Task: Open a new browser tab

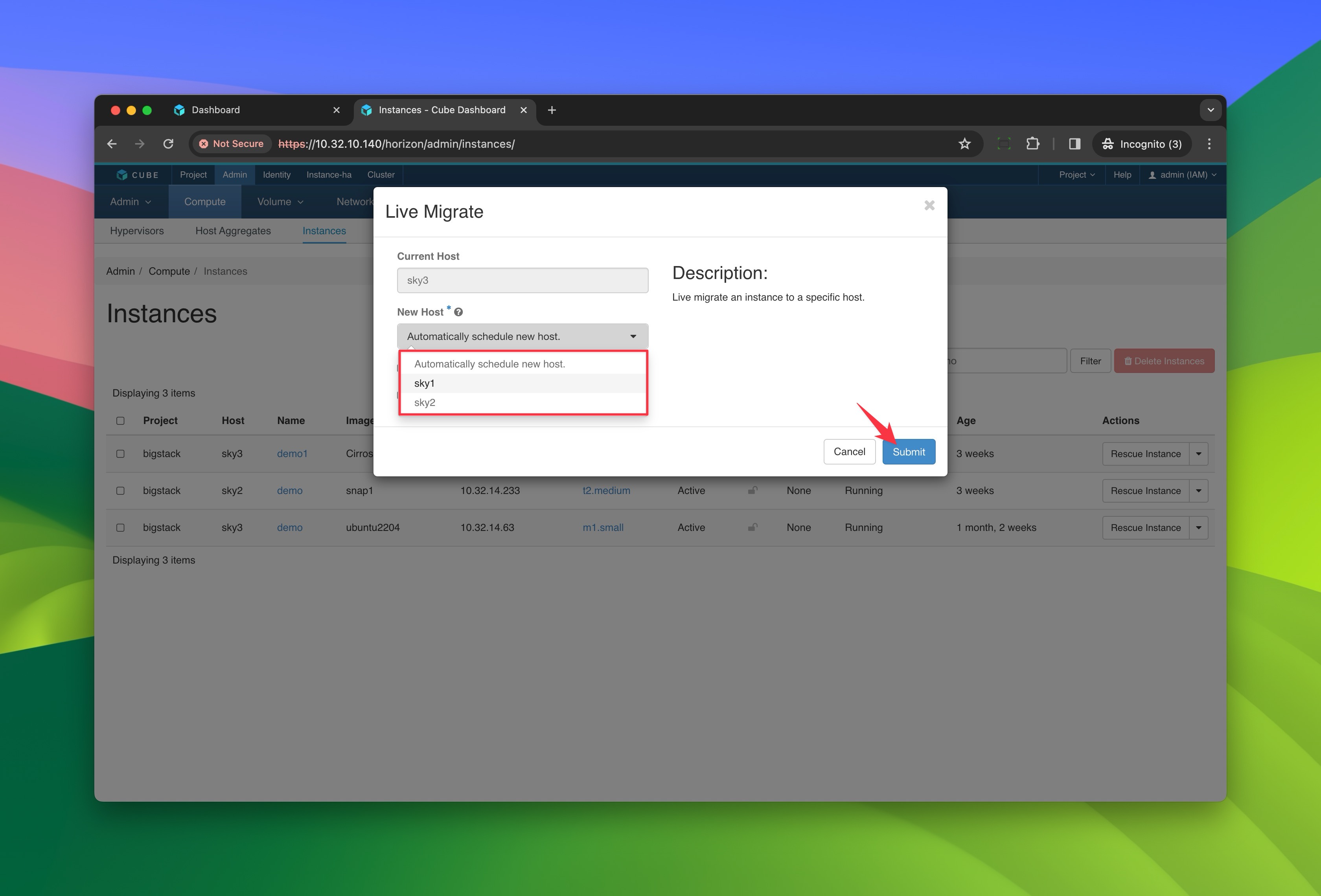Action: 552,110
